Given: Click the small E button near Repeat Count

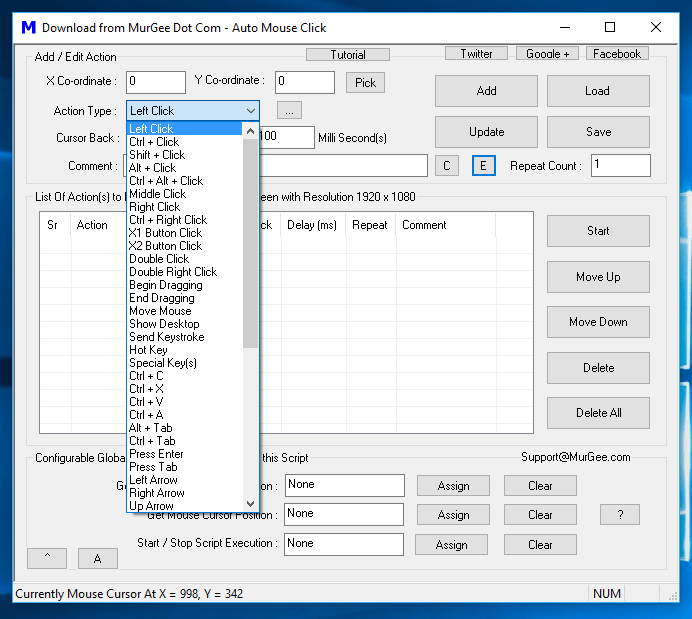Looking at the screenshot, I should tap(483, 166).
